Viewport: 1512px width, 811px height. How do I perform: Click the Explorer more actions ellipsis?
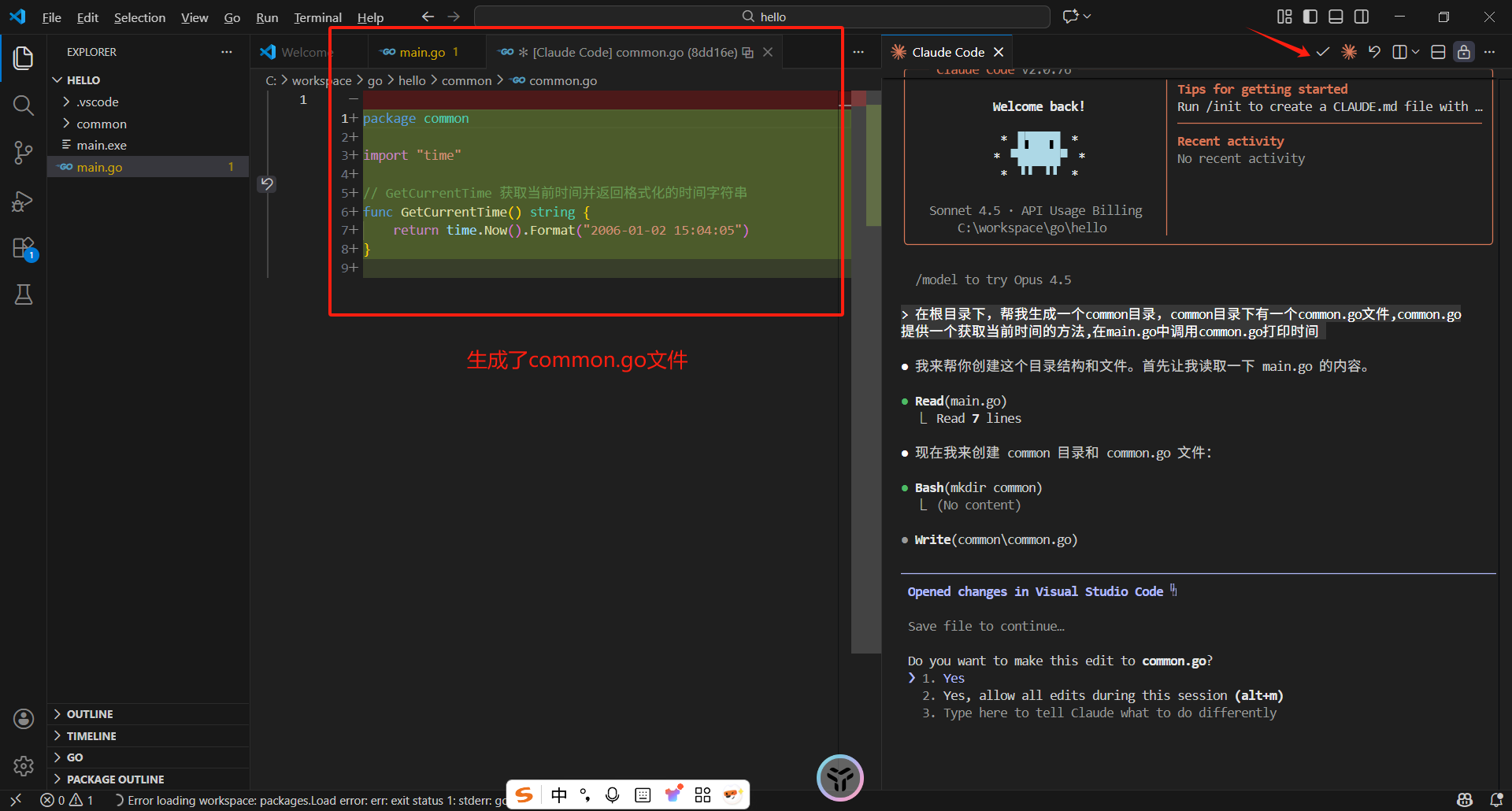click(x=227, y=52)
